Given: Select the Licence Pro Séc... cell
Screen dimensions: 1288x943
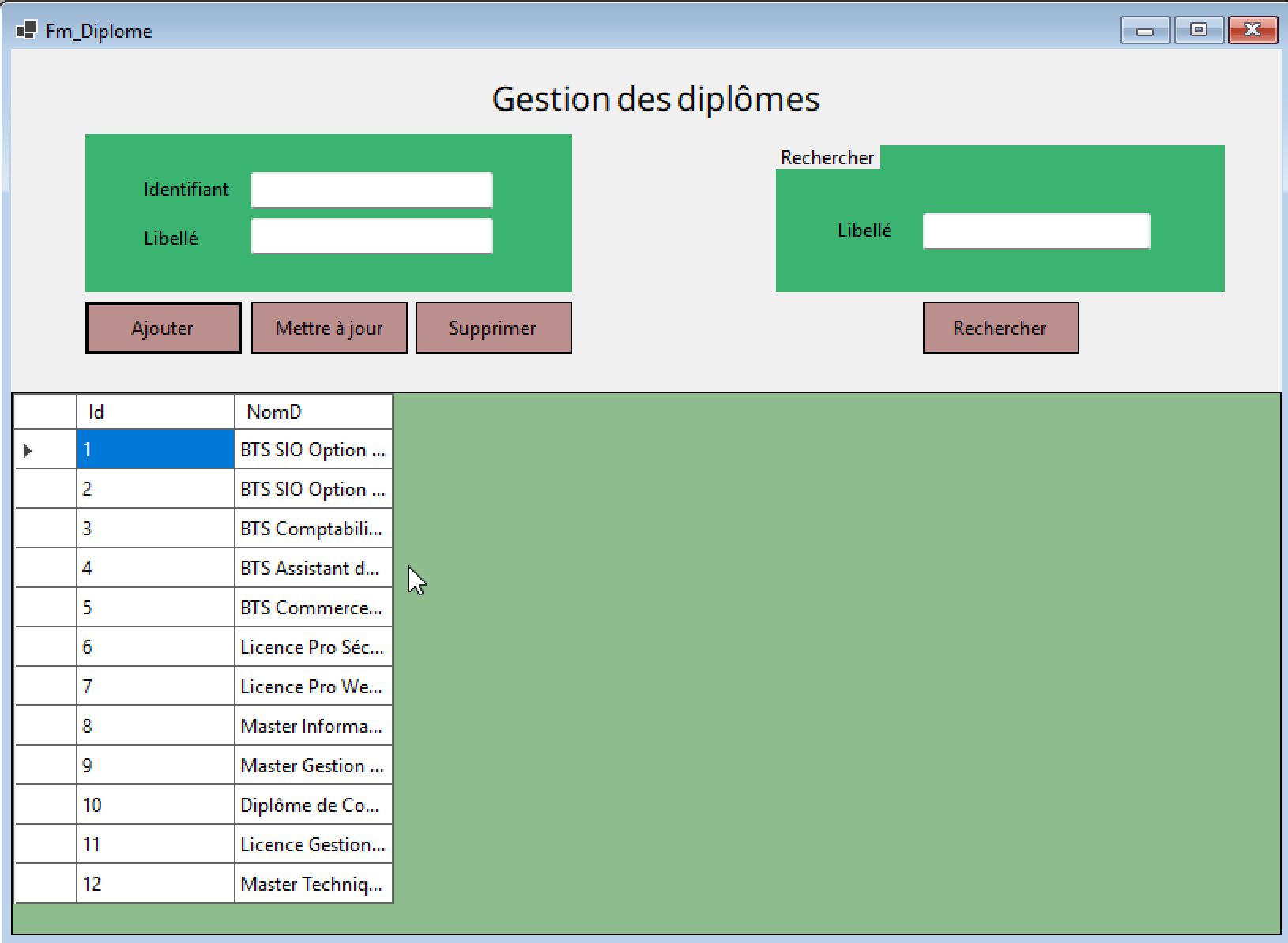Looking at the screenshot, I should pyautogui.click(x=313, y=648).
